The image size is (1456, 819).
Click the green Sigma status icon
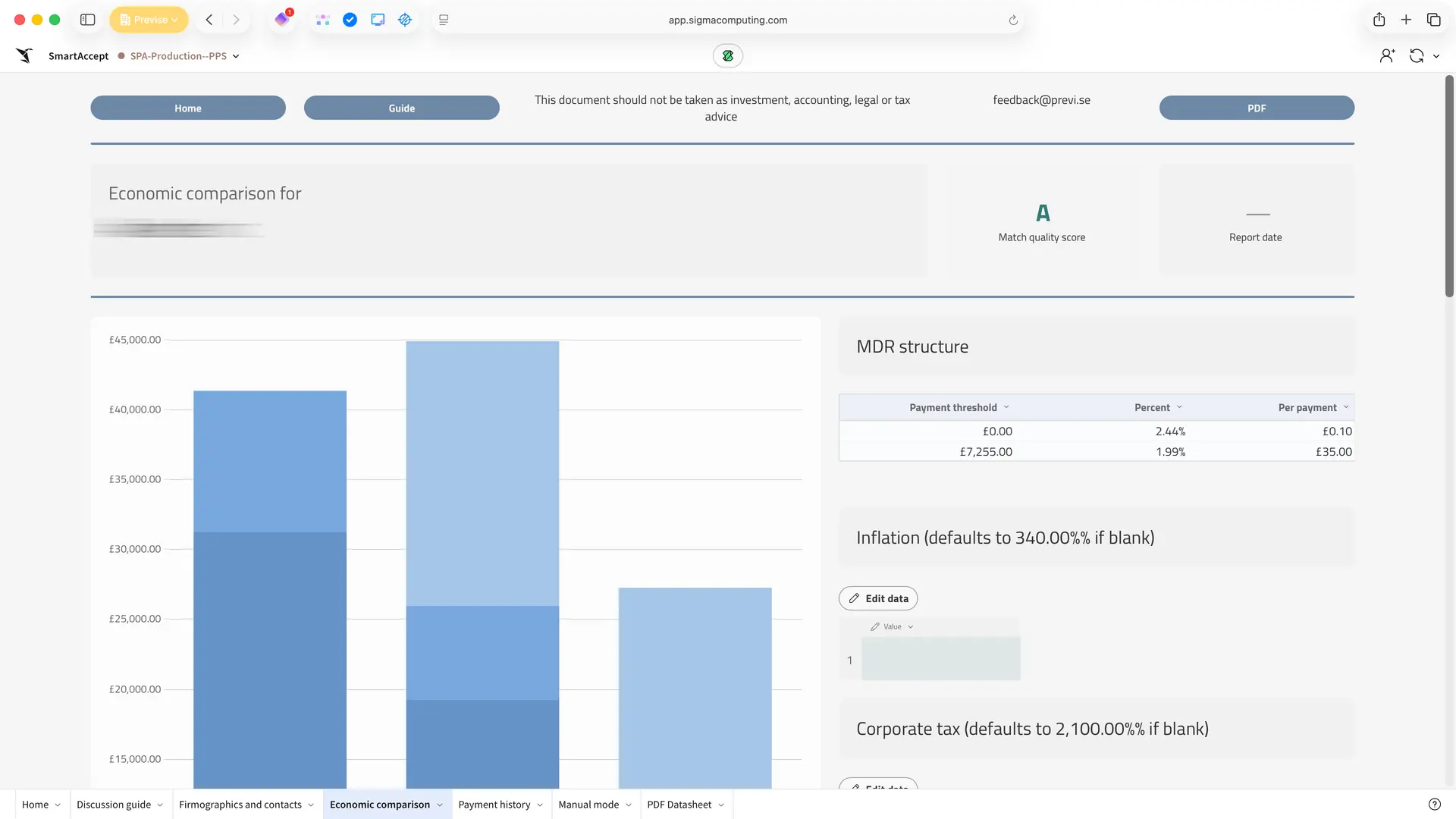point(727,56)
